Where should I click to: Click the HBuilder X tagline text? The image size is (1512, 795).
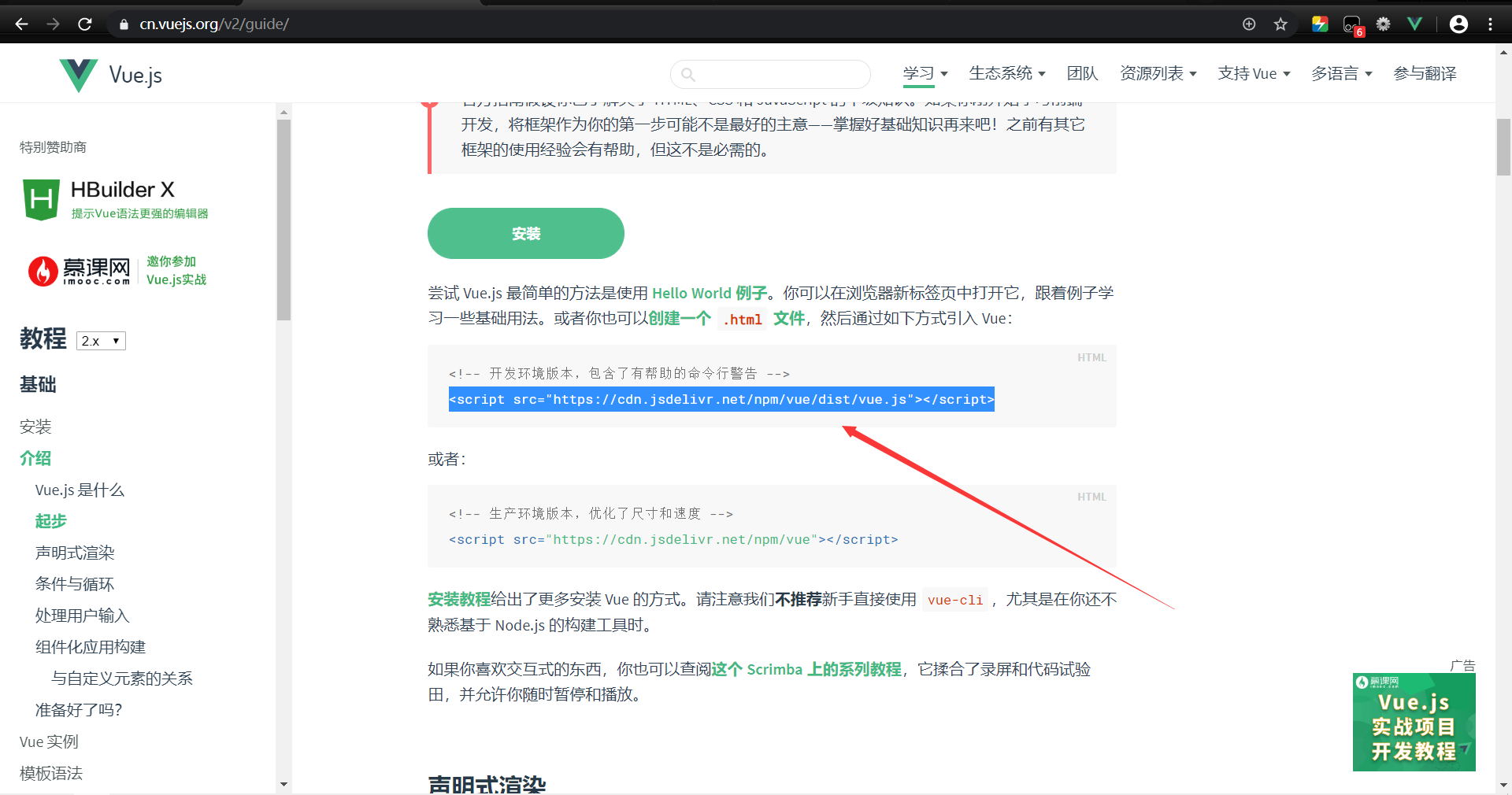coord(140,214)
